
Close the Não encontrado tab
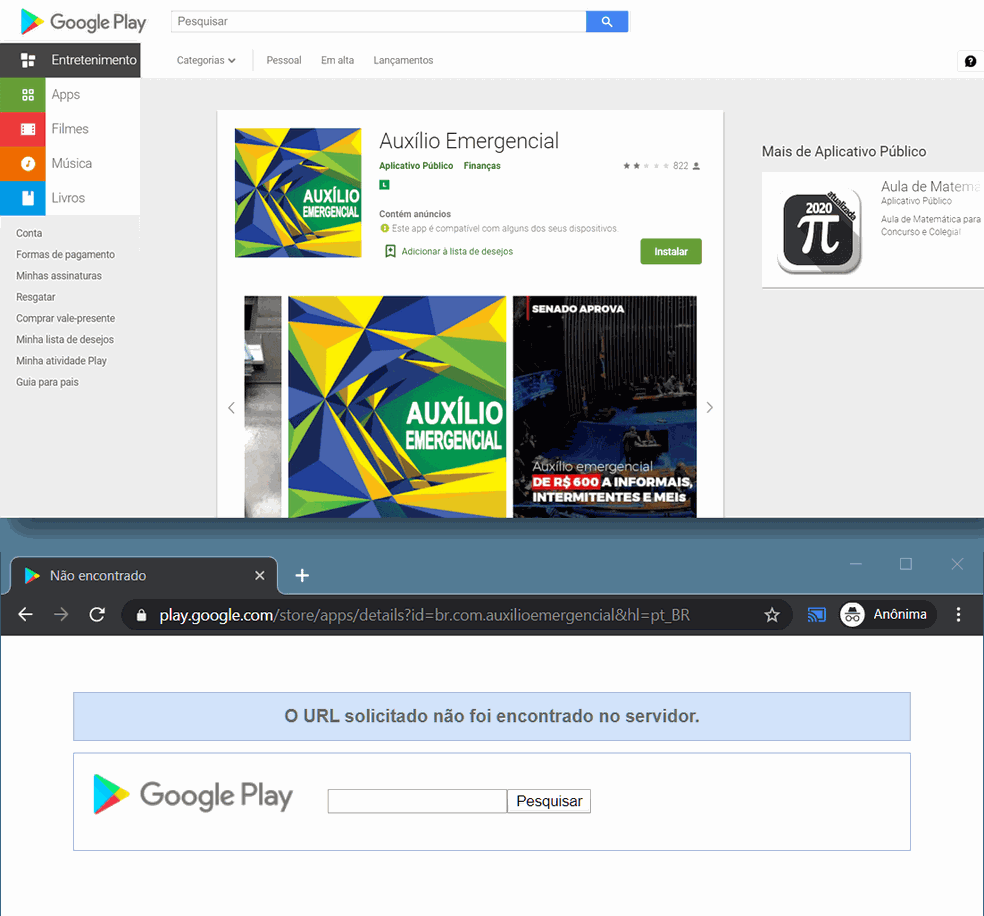(x=259, y=575)
